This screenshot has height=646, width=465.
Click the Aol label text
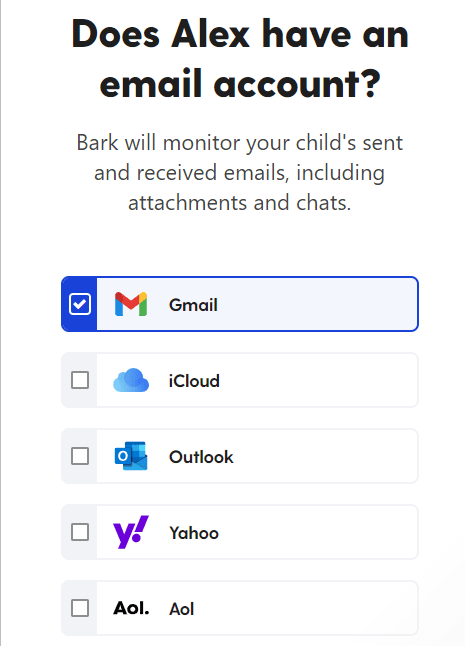click(181, 609)
